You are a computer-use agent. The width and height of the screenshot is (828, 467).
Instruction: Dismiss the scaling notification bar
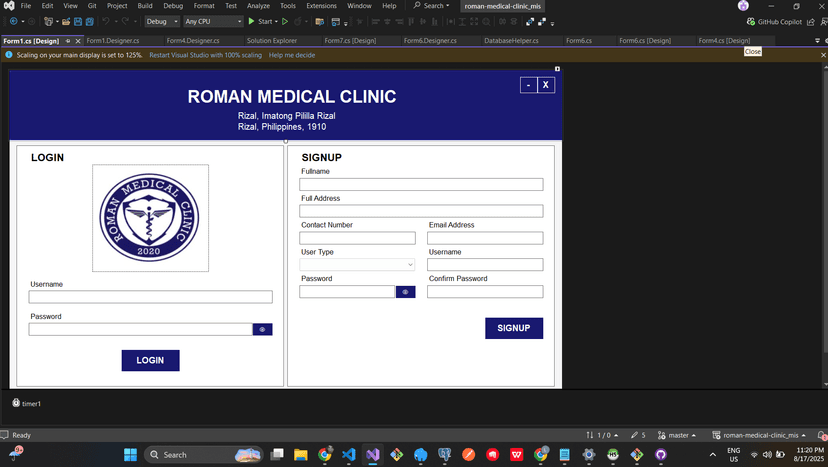823,55
